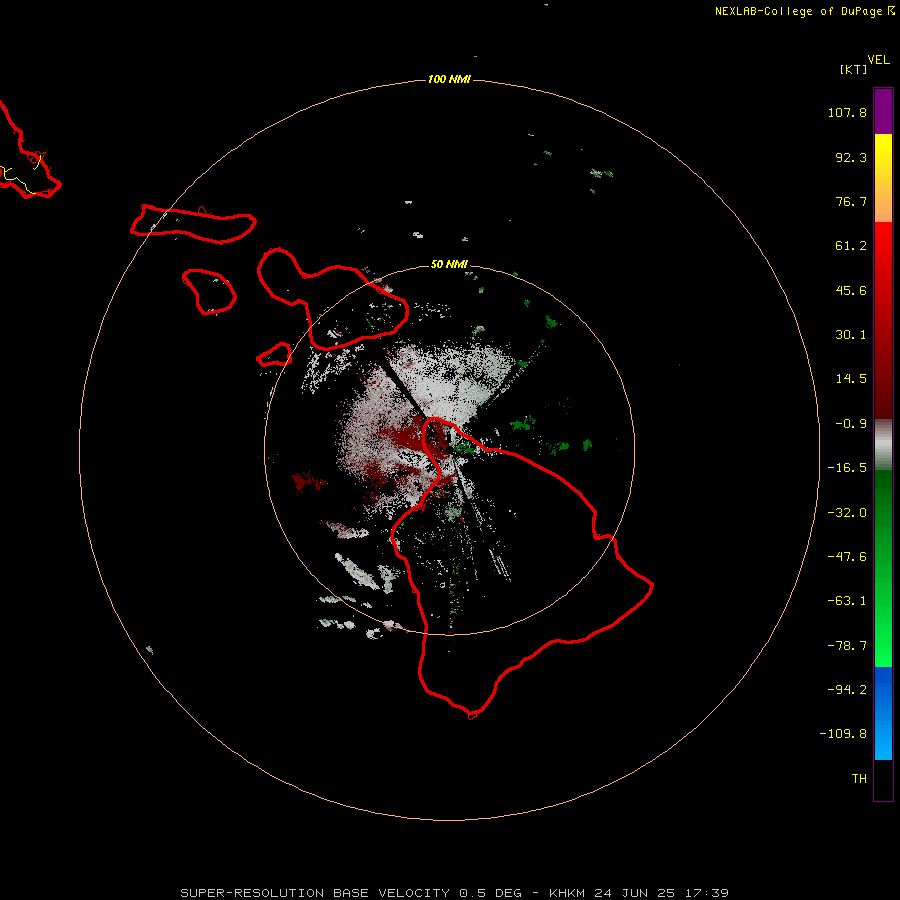Click the 61.2 legend value
This screenshot has width=900, height=900.
(x=851, y=246)
